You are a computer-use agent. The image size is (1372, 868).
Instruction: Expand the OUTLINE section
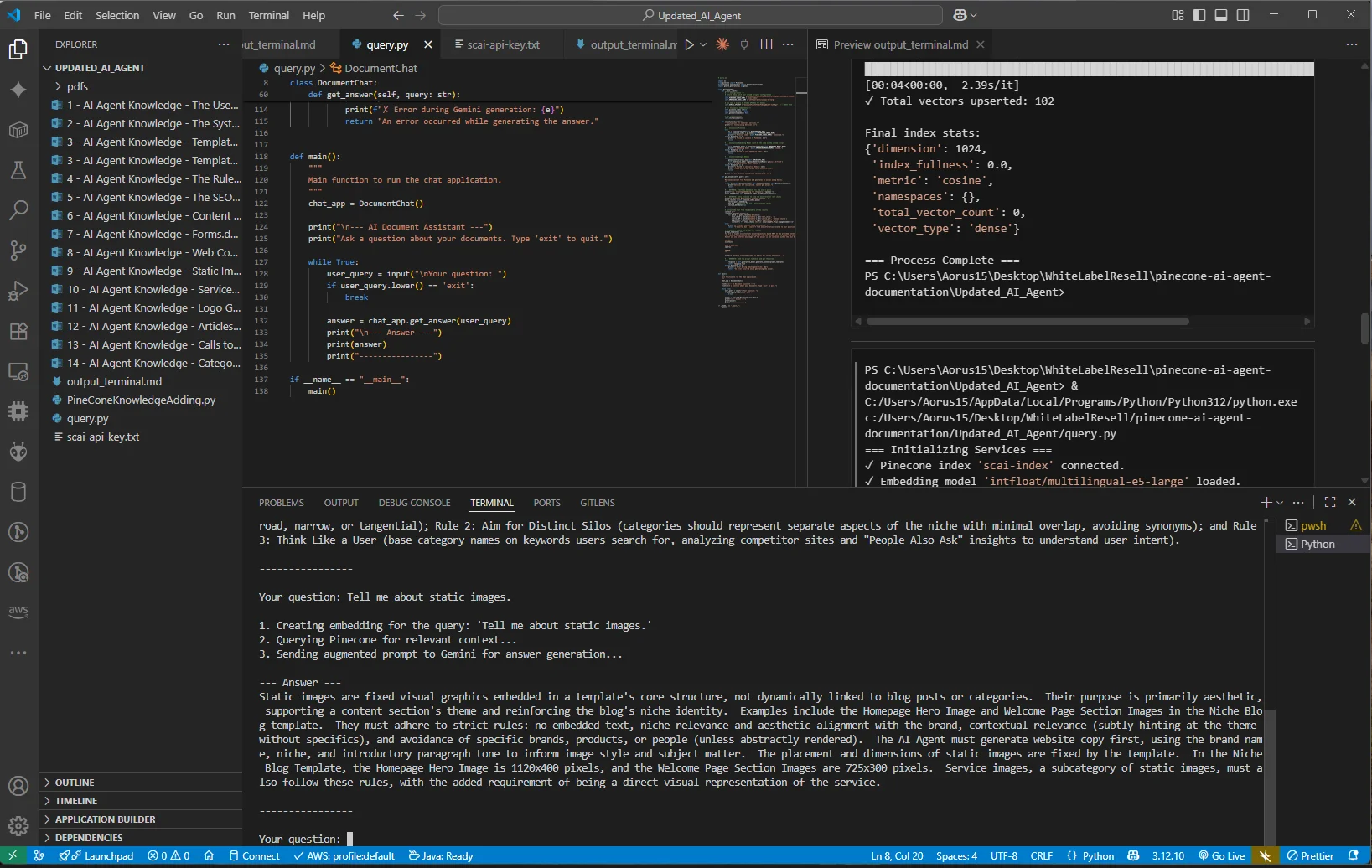[75, 783]
